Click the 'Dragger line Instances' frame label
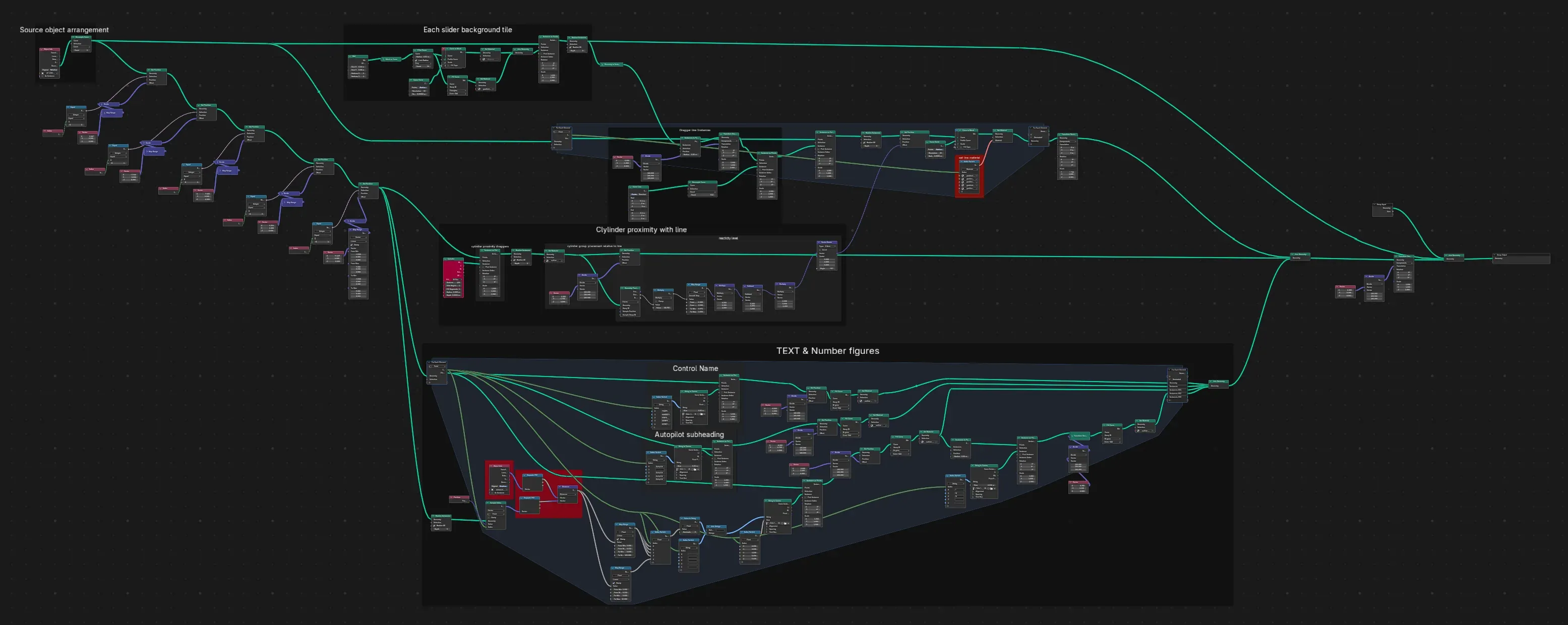This screenshot has width=1568, height=625. tap(695, 130)
